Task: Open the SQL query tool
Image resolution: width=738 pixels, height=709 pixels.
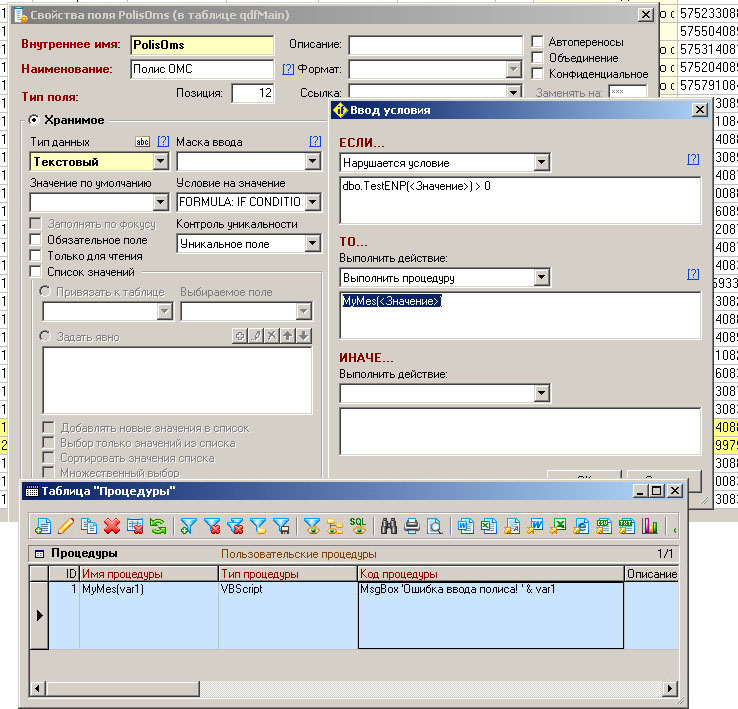Action: coord(358,524)
